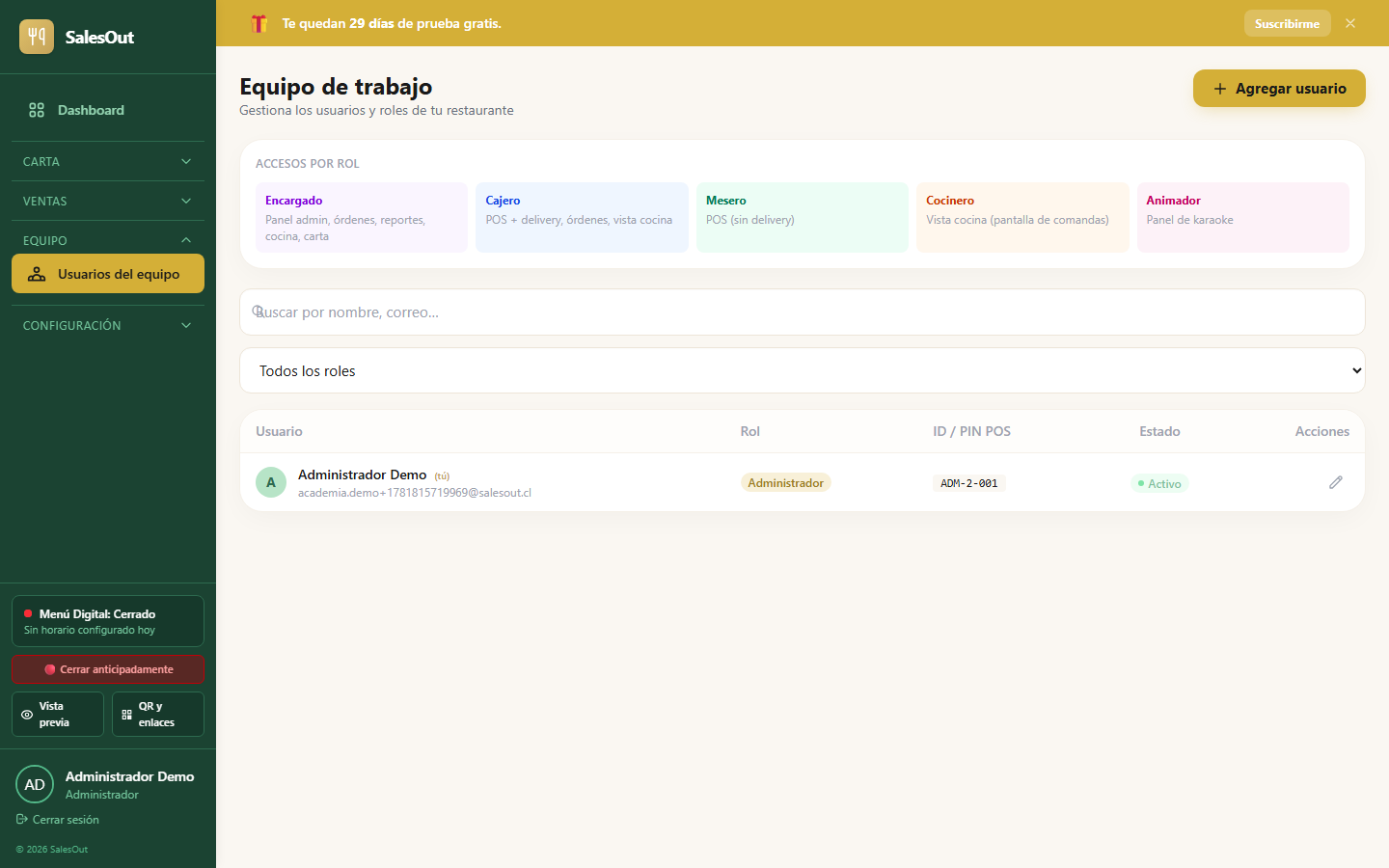The height and width of the screenshot is (868, 1389).
Task: Click the gift icon in trial banner
Action: tap(259, 23)
